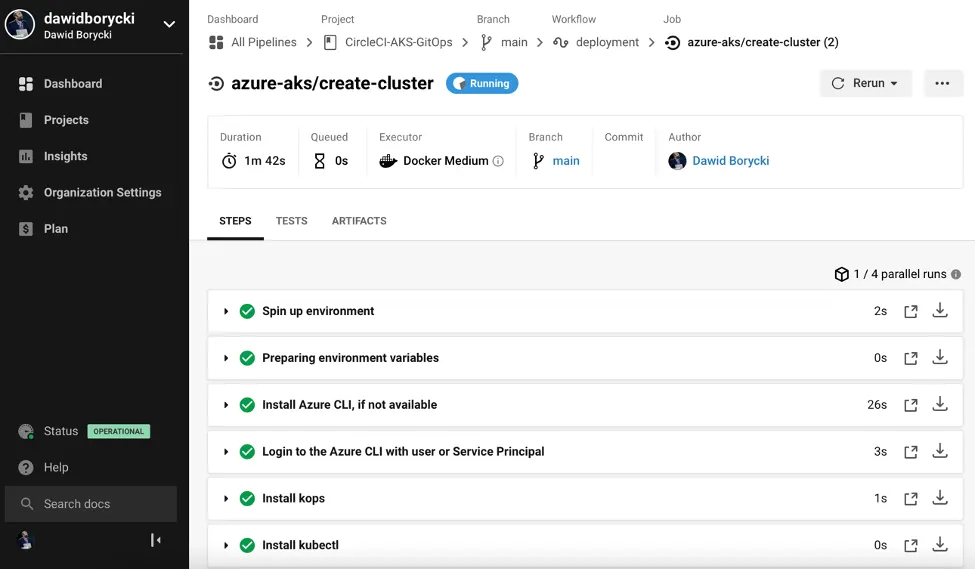The image size is (977, 570).
Task: Click the Docker Medium executor info icon
Action: pos(498,161)
